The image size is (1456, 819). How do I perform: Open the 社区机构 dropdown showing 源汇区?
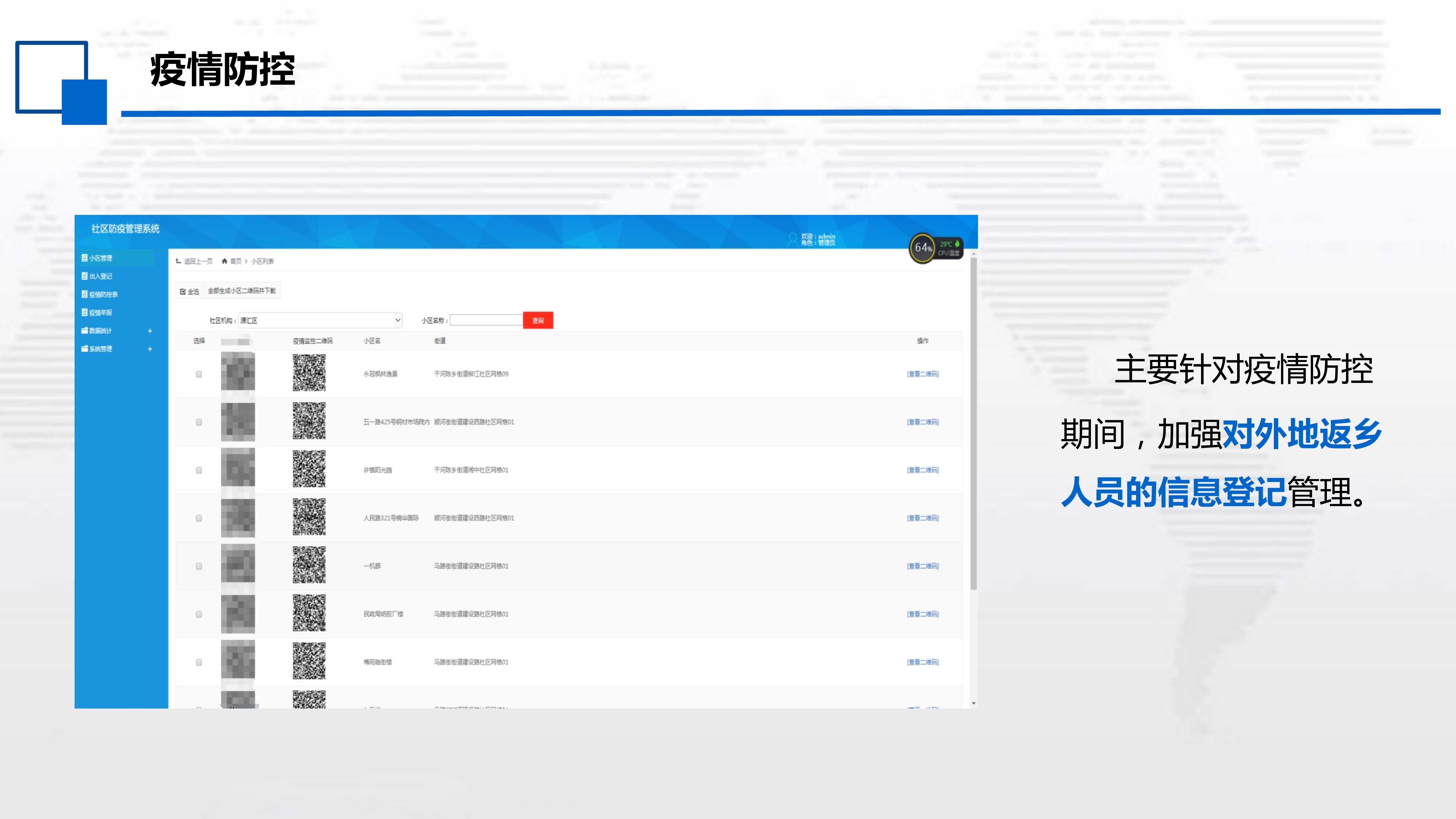click(321, 321)
